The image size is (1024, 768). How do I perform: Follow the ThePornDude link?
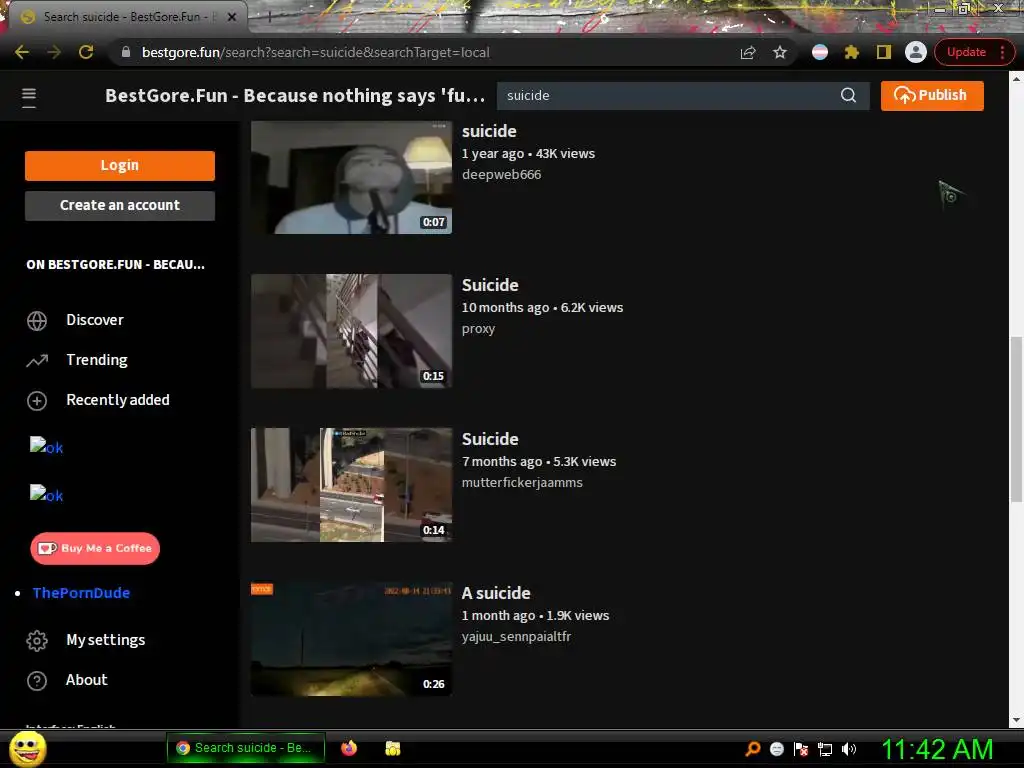point(81,593)
